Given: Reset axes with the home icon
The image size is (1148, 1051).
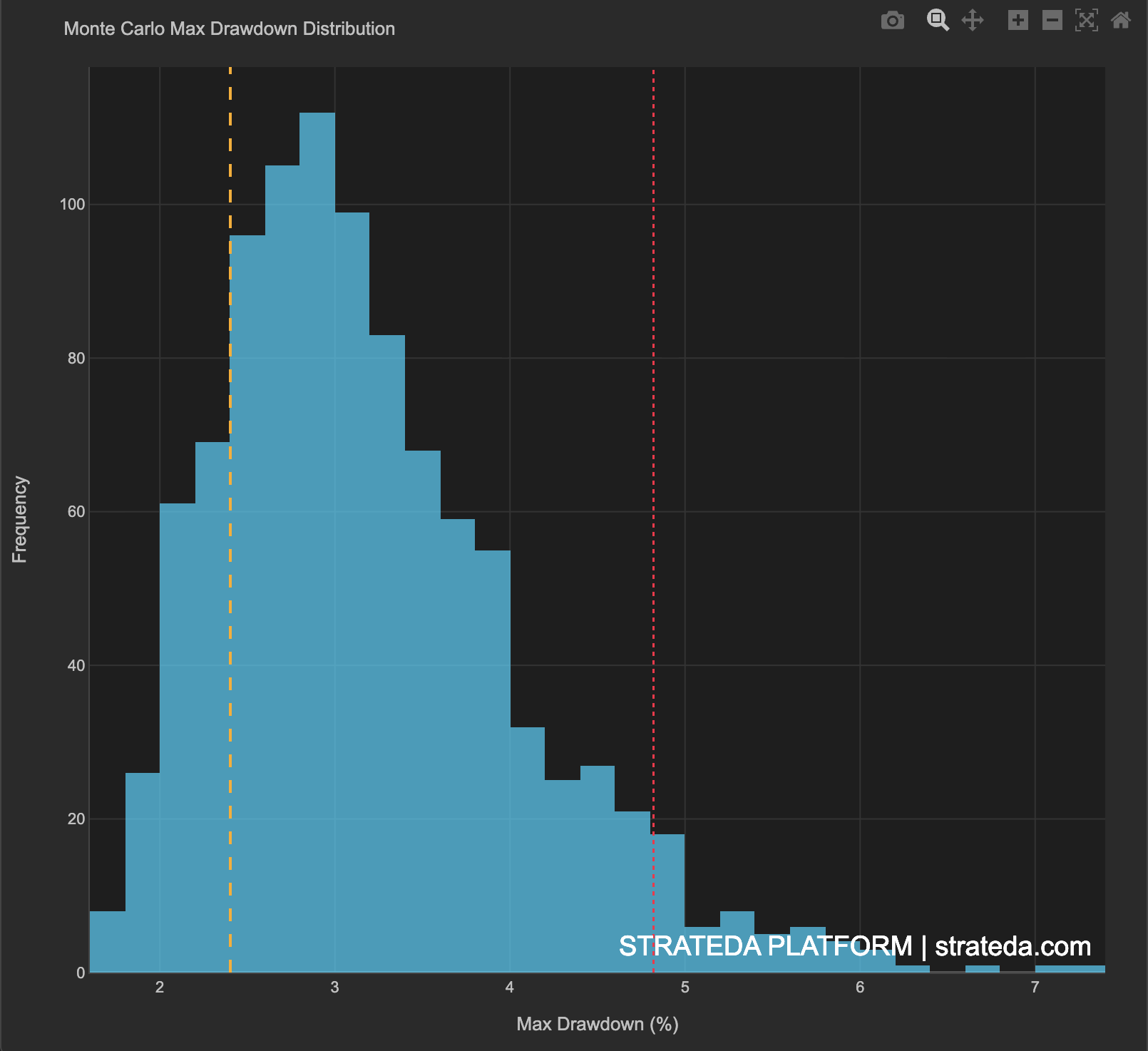Looking at the screenshot, I should click(1122, 21).
